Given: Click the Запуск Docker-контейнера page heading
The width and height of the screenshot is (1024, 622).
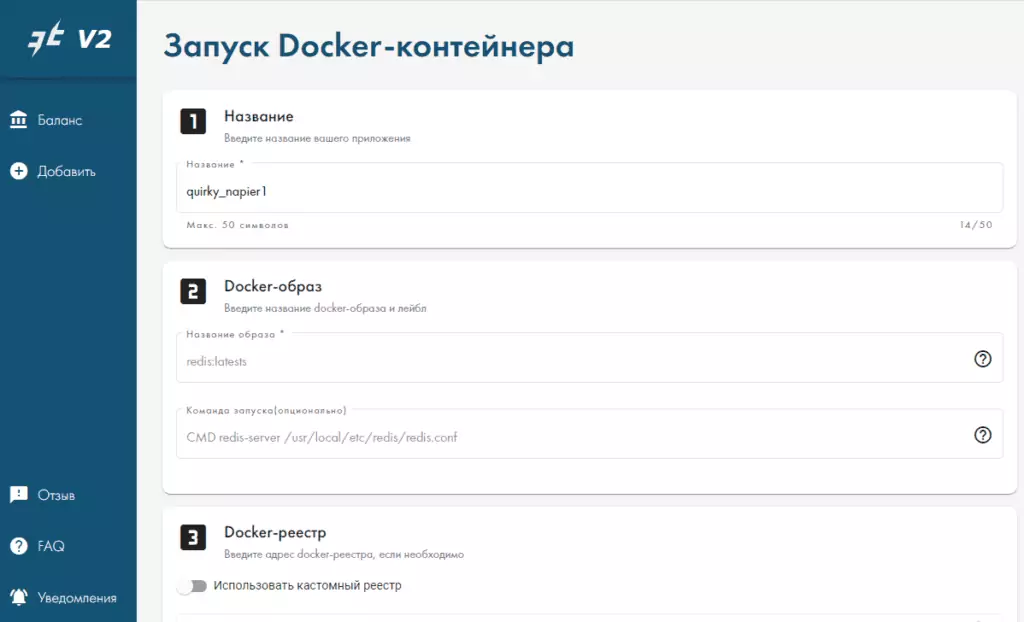Looking at the screenshot, I should pos(368,46).
